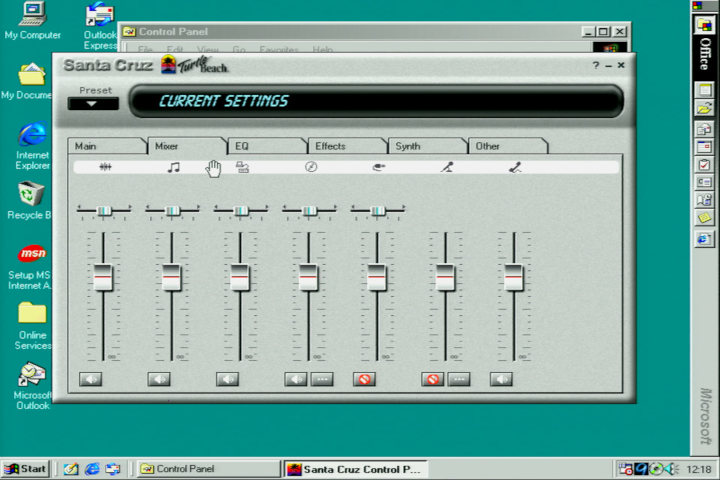Click the music note channel pan slider
The height and width of the screenshot is (480, 720).
tap(173, 210)
